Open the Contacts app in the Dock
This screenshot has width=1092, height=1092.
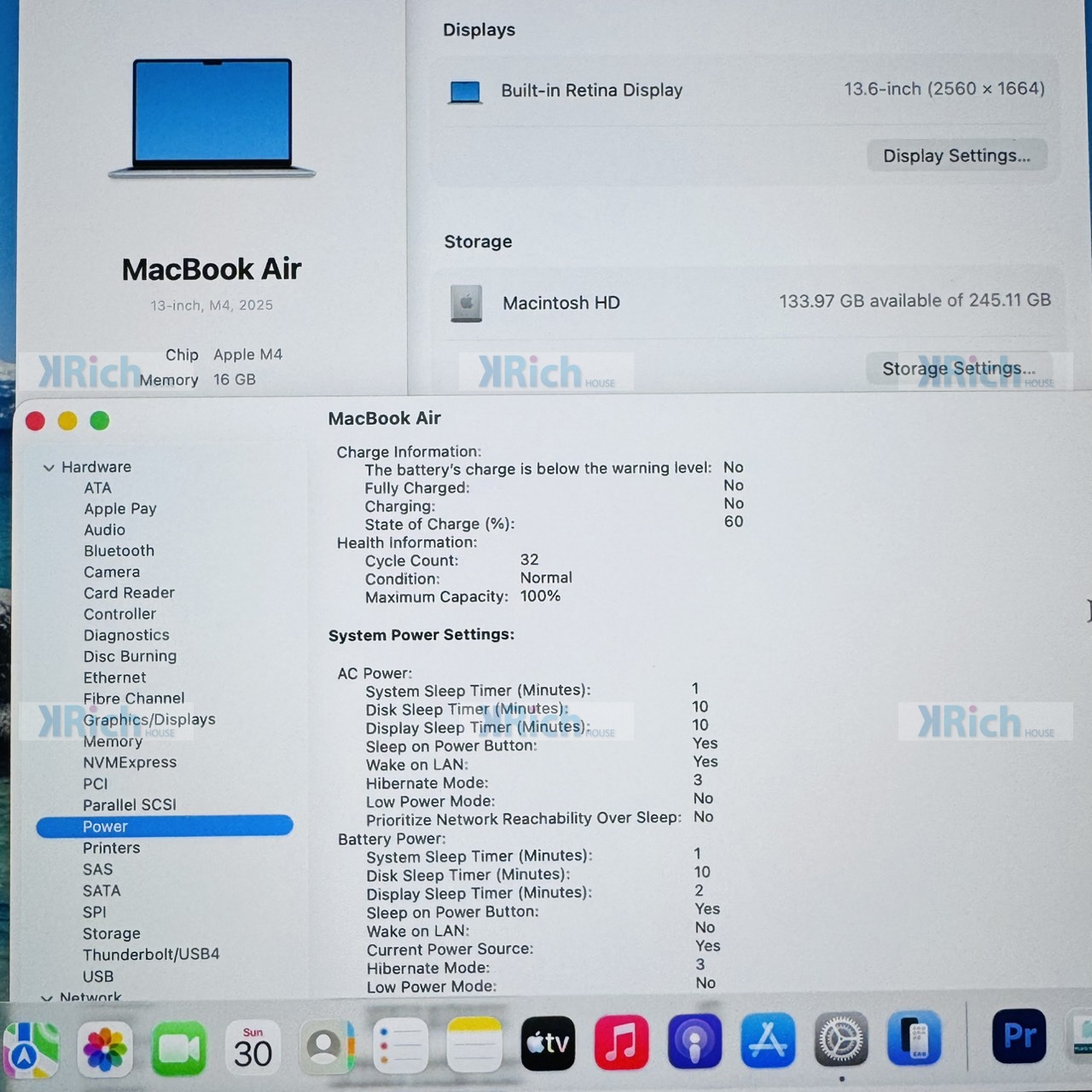tap(327, 1046)
